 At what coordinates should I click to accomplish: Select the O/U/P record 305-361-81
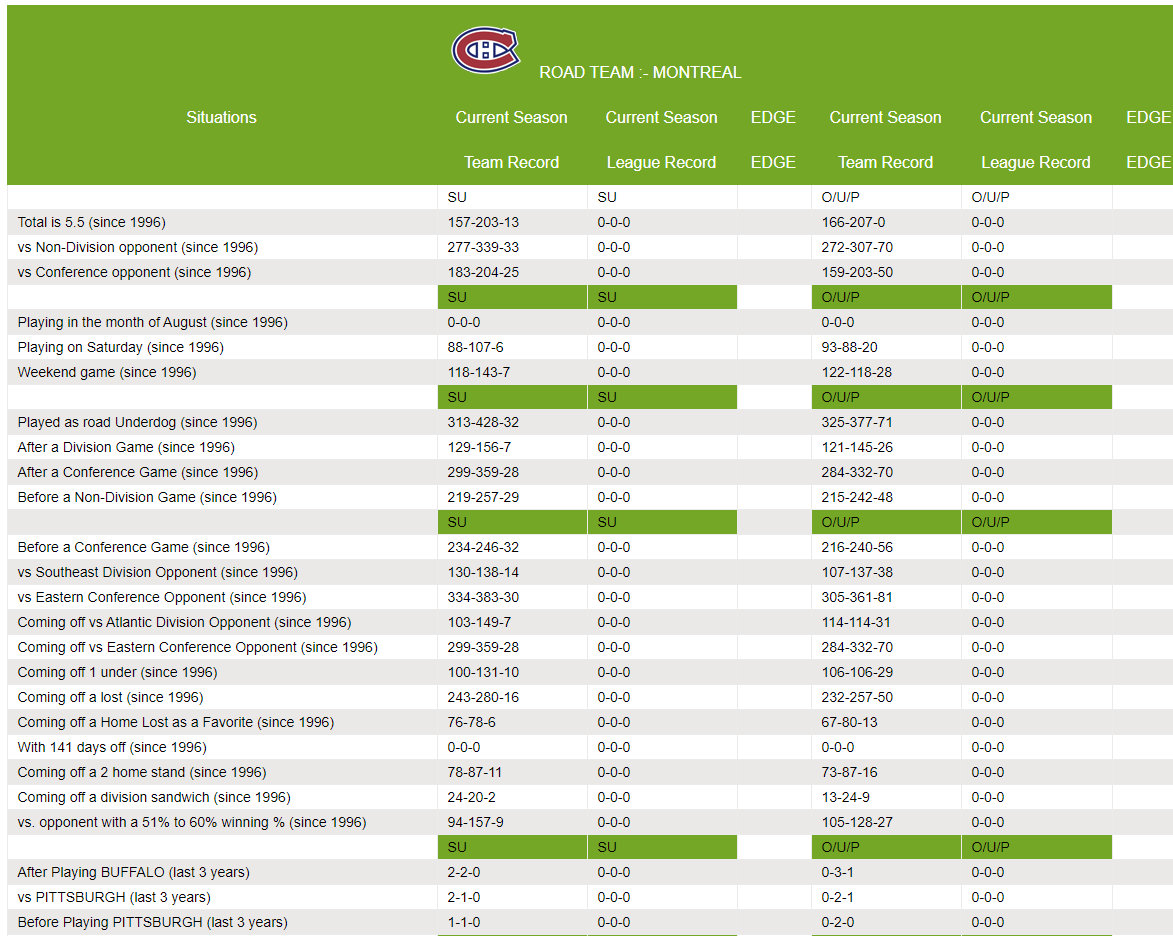tap(857, 597)
